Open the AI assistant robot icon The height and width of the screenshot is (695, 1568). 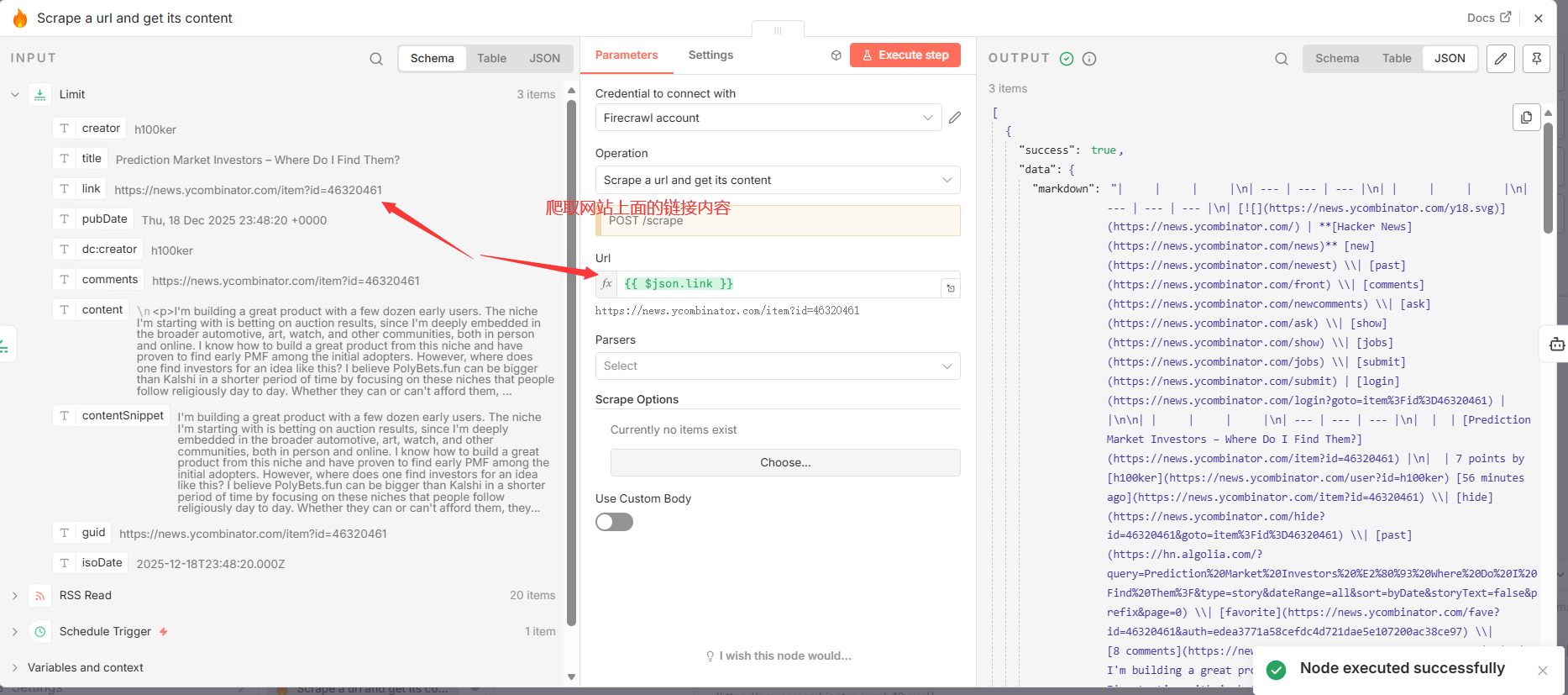coord(1556,344)
